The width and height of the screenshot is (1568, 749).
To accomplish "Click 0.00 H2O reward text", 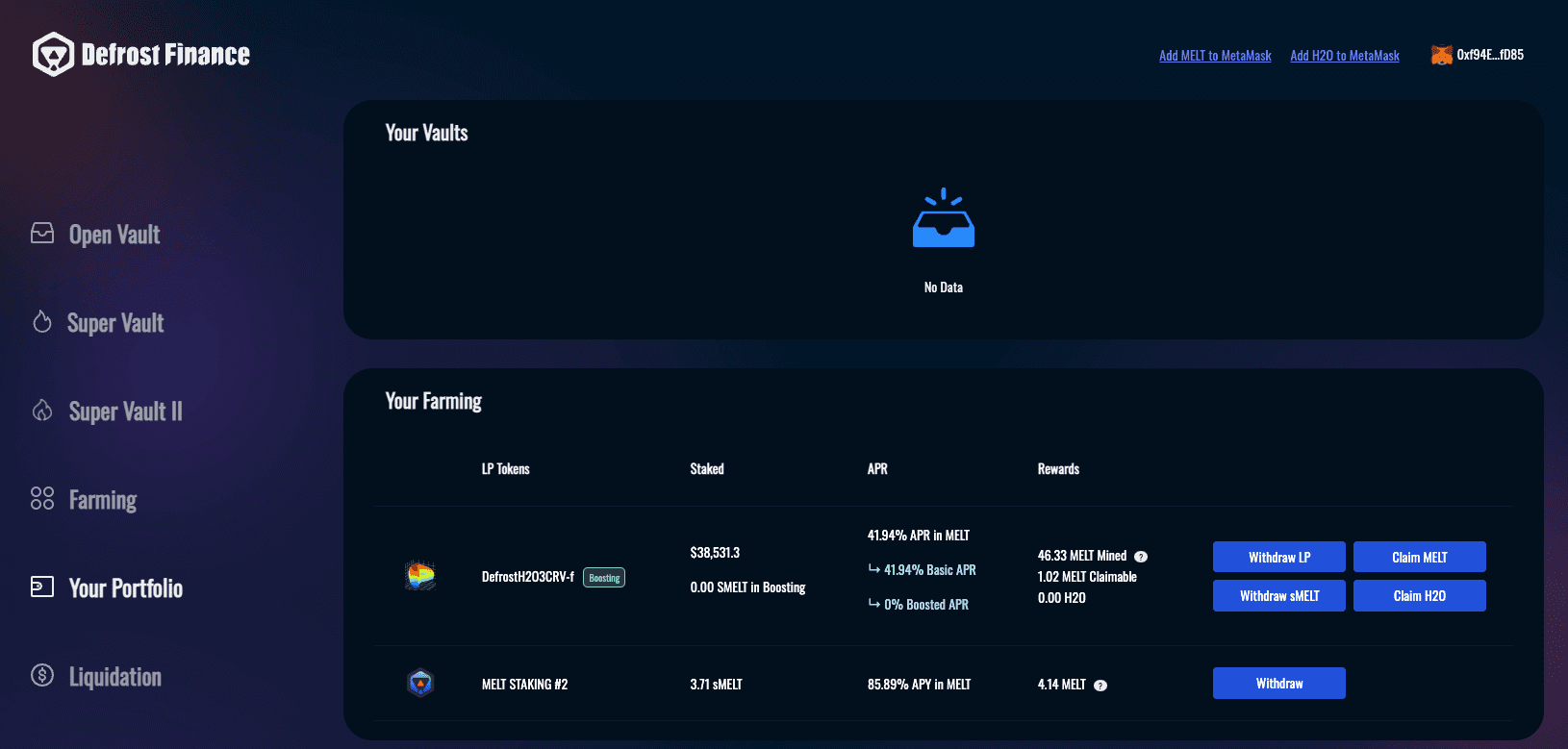I will (x=1062, y=598).
